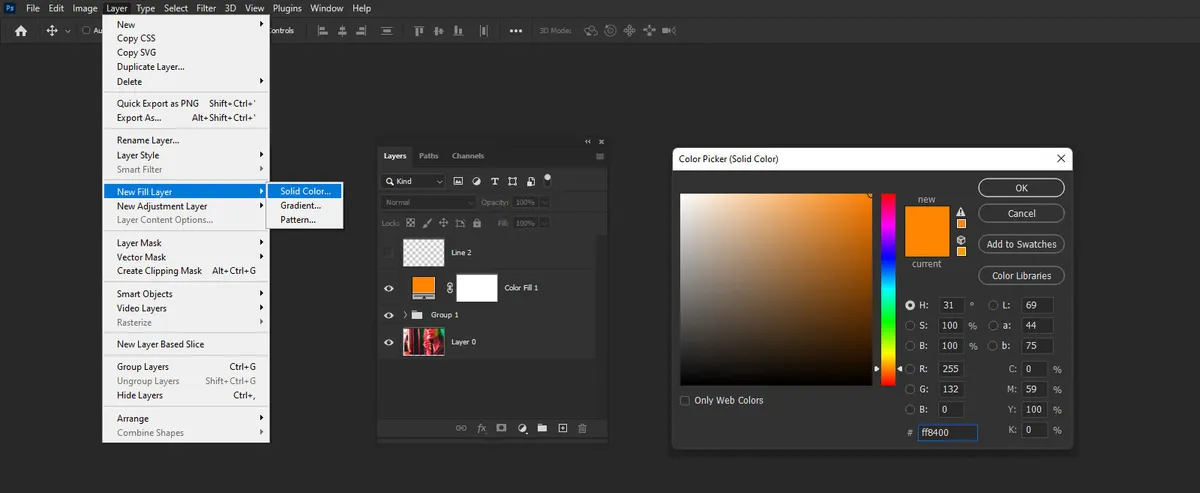Filter layers by shape layer icon

point(512,182)
